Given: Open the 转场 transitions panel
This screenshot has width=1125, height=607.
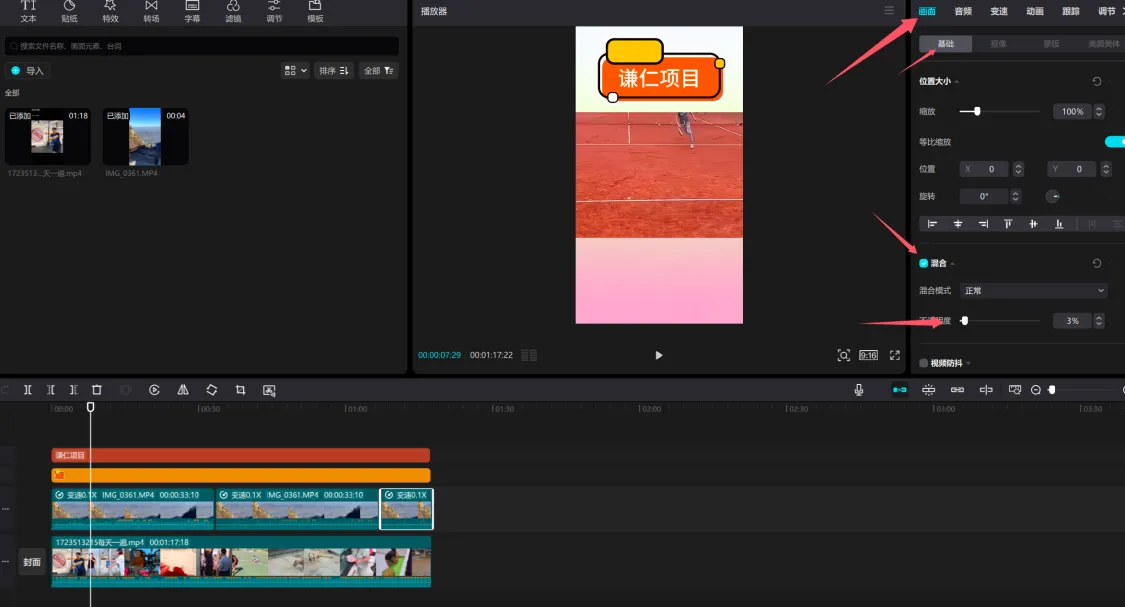Looking at the screenshot, I should (151, 11).
